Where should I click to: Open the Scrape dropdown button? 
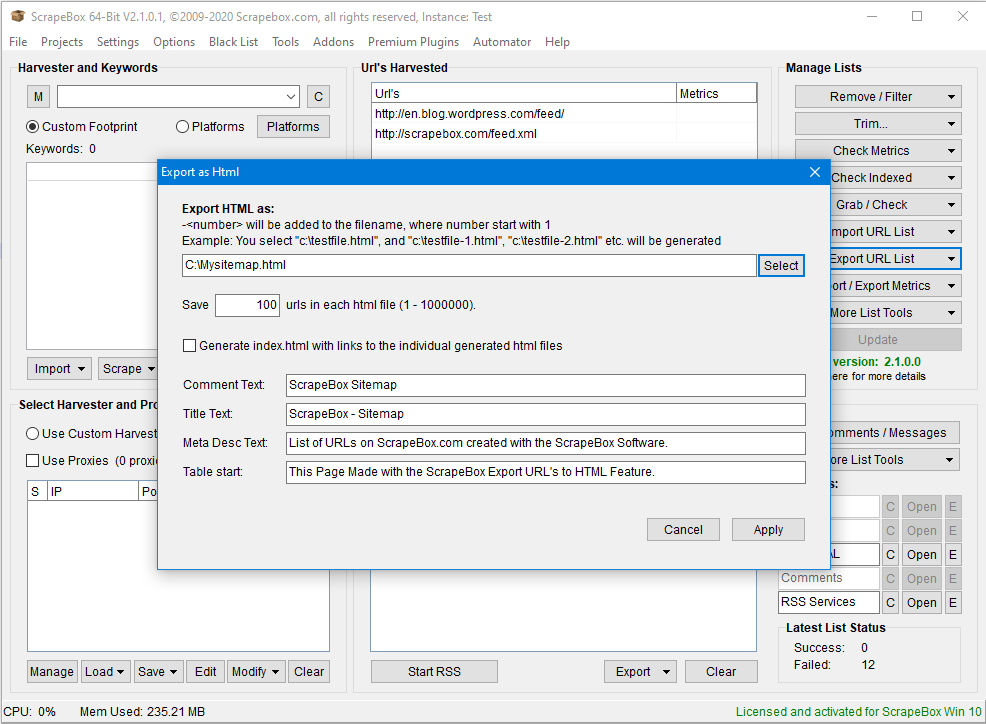click(128, 369)
